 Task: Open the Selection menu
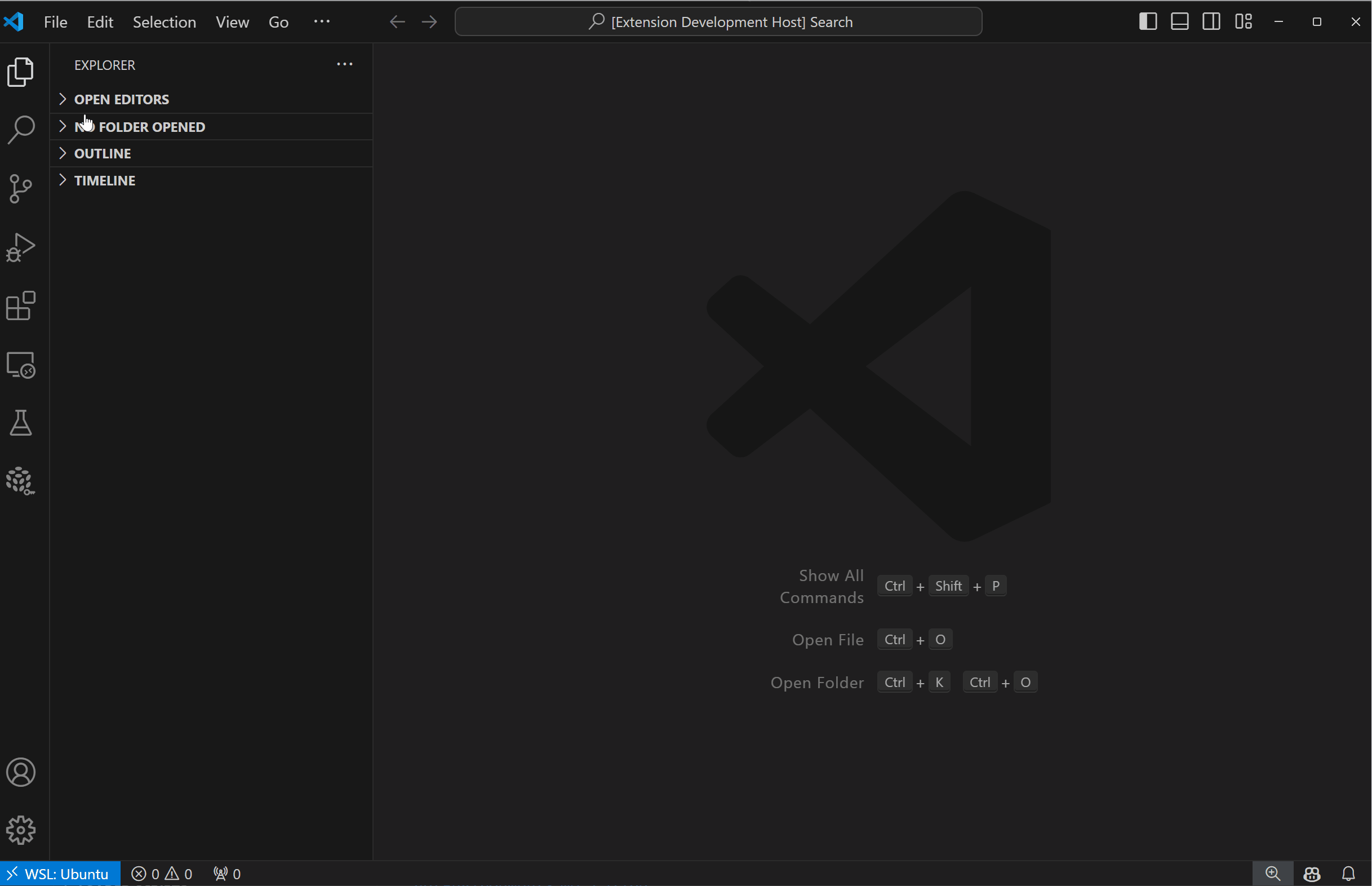(x=165, y=22)
